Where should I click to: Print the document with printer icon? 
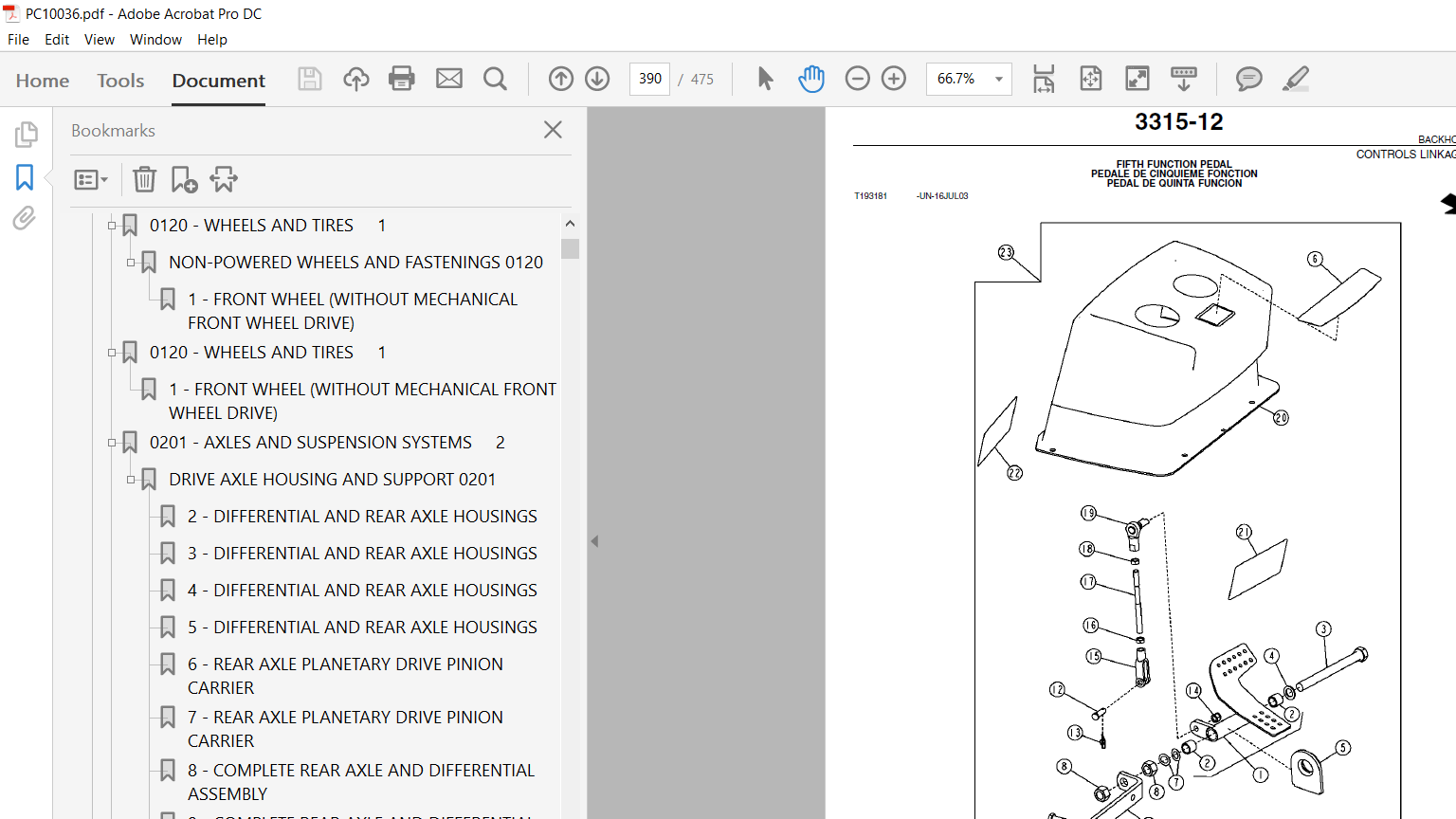tap(402, 79)
